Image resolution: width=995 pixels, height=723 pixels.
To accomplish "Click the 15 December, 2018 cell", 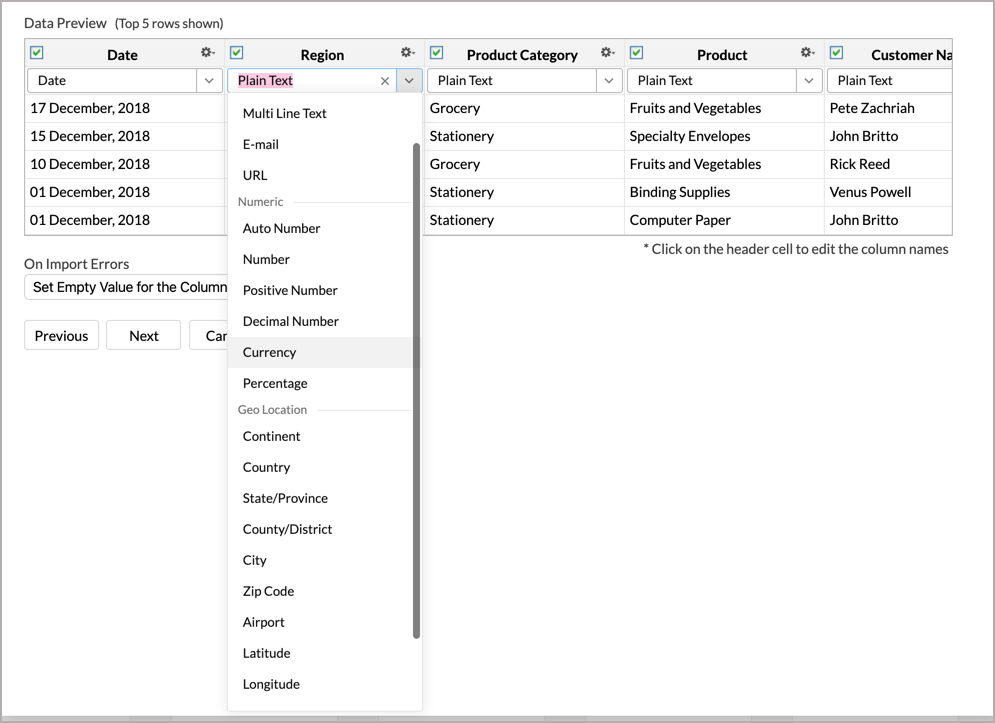I will tap(124, 136).
